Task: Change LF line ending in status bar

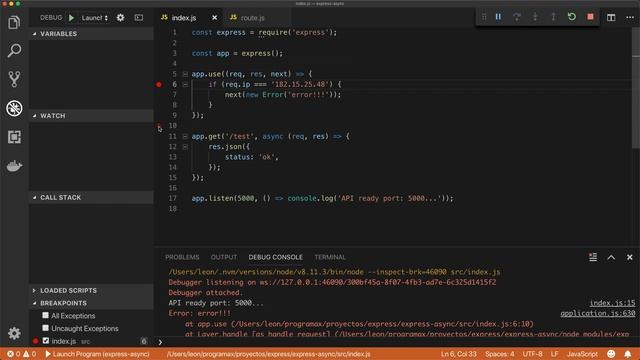Action: (554, 354)
